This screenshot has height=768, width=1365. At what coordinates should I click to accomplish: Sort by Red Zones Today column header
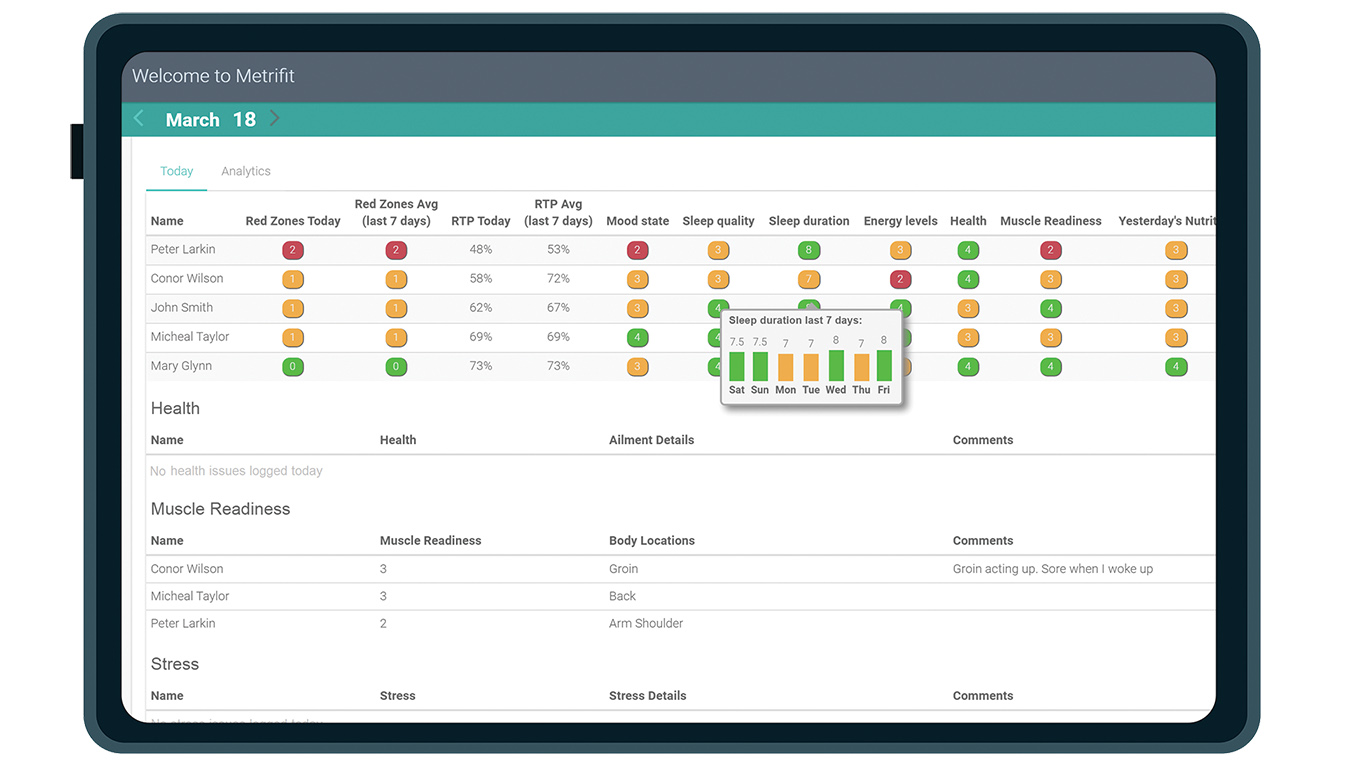click(x=293, y=221)
